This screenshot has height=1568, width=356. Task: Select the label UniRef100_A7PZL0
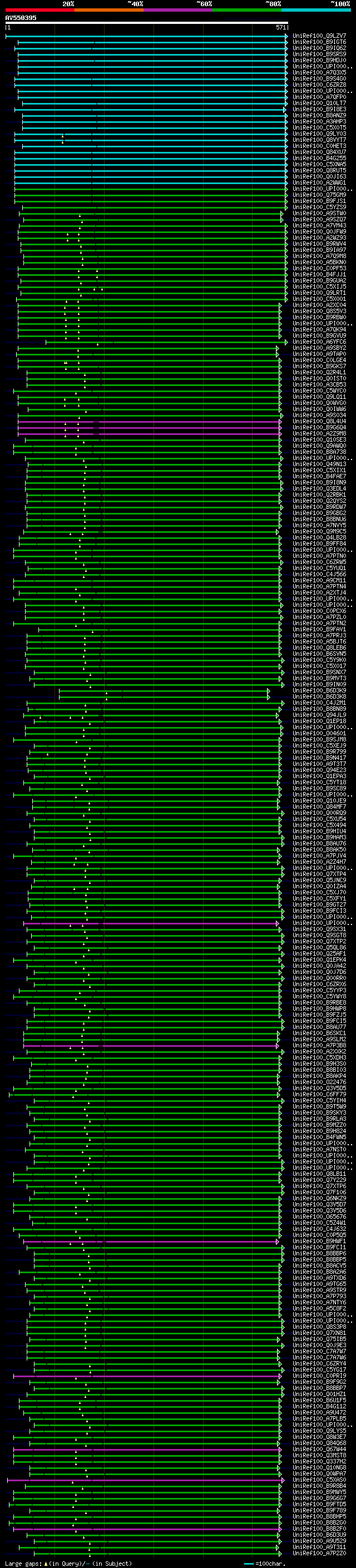[x=319, y=617]
